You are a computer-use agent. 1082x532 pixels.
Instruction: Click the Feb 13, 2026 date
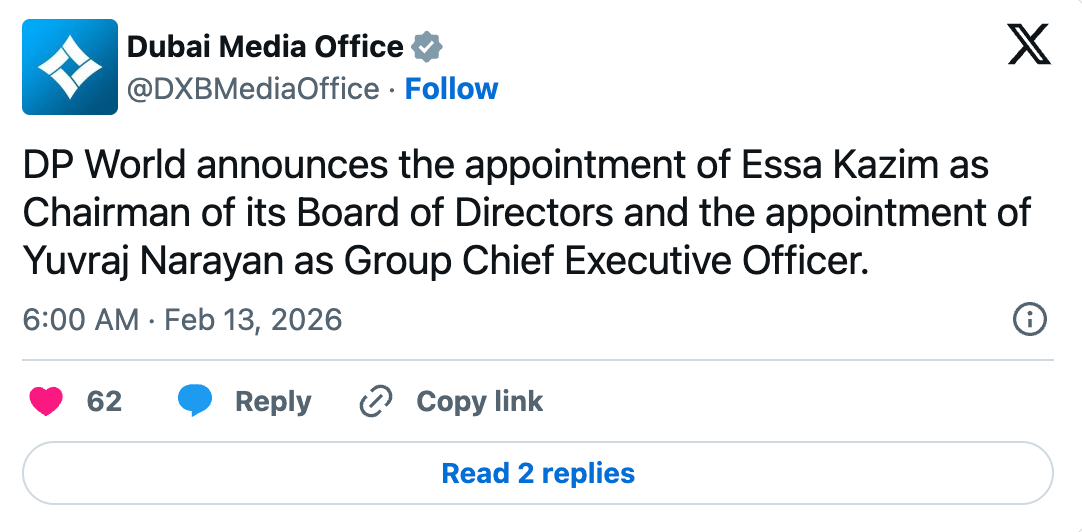click(253, 320)
